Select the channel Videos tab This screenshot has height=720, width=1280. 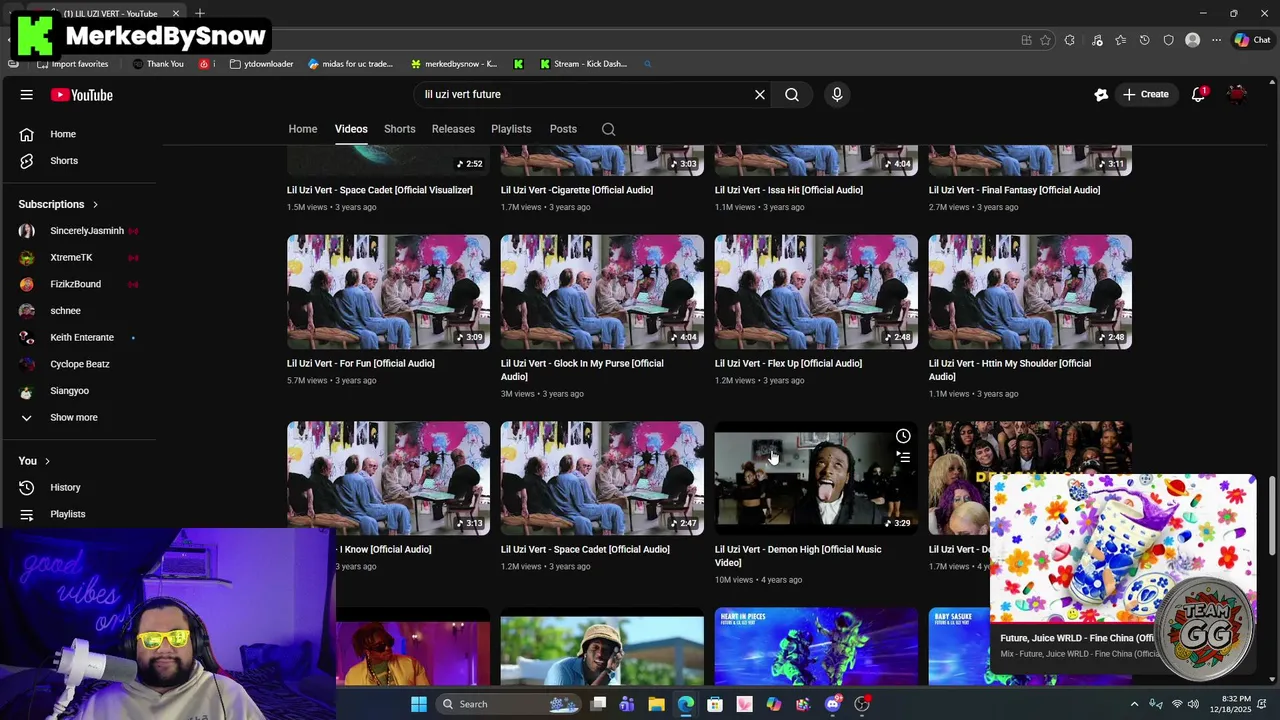tap(351, 129)
